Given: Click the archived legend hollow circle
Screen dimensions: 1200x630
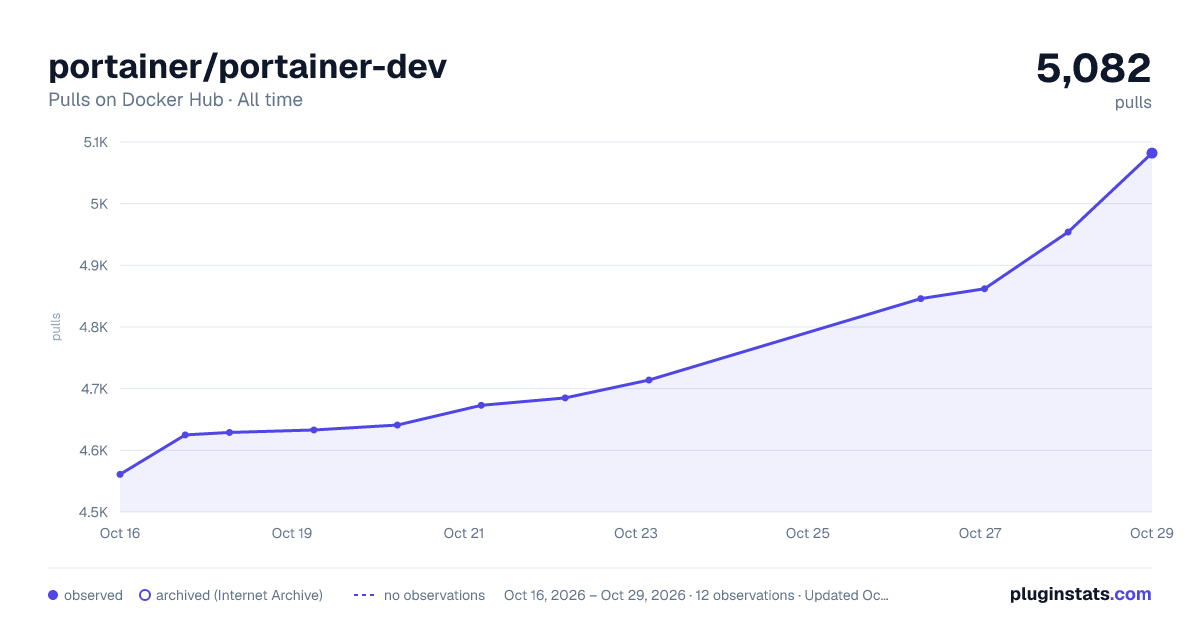Looking at the screenshot, I should (144, 595).
